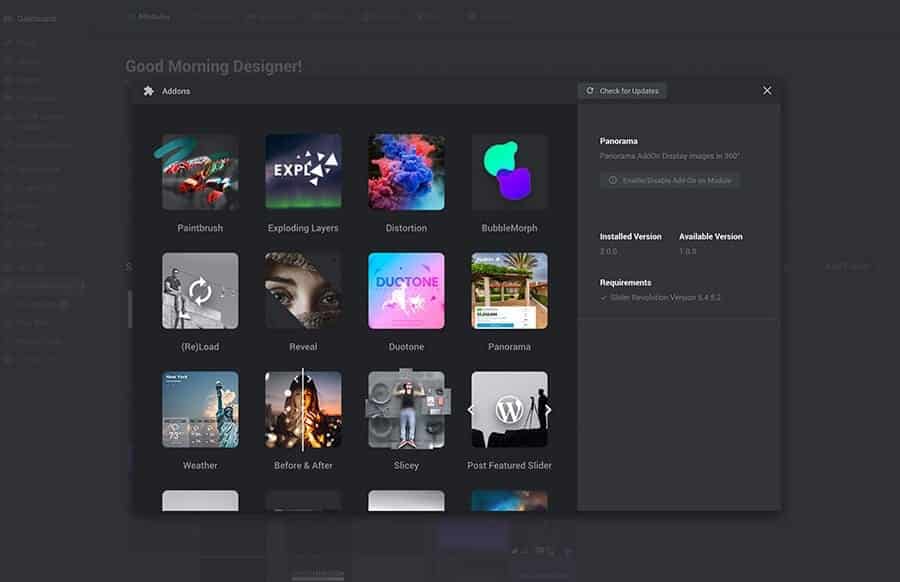Click the partially visible addon in the bottom row
Viewport: 900px width, 582px height.
pyautogui.click(x=200, y=505)
